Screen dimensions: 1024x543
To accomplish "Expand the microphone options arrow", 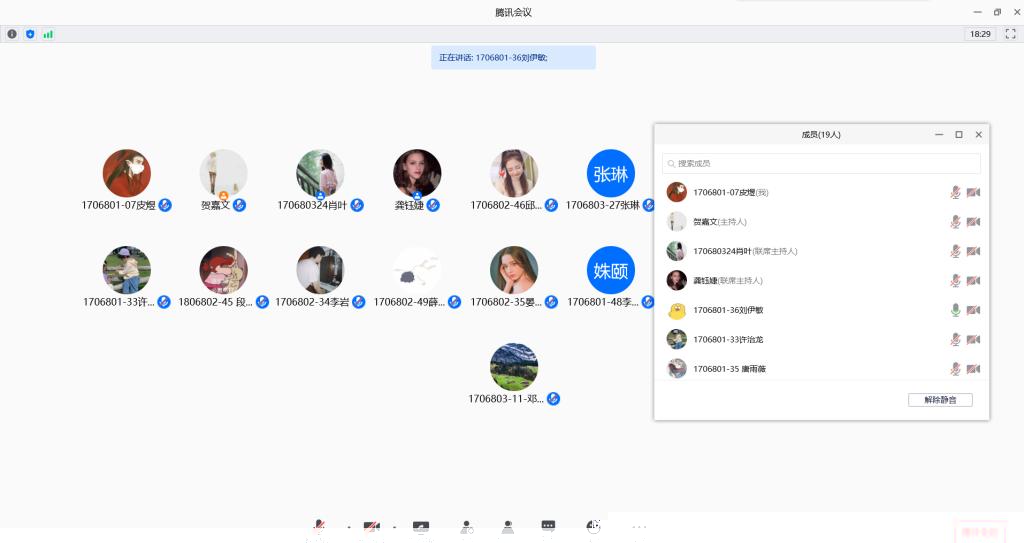I will click(x=348, y=527).
